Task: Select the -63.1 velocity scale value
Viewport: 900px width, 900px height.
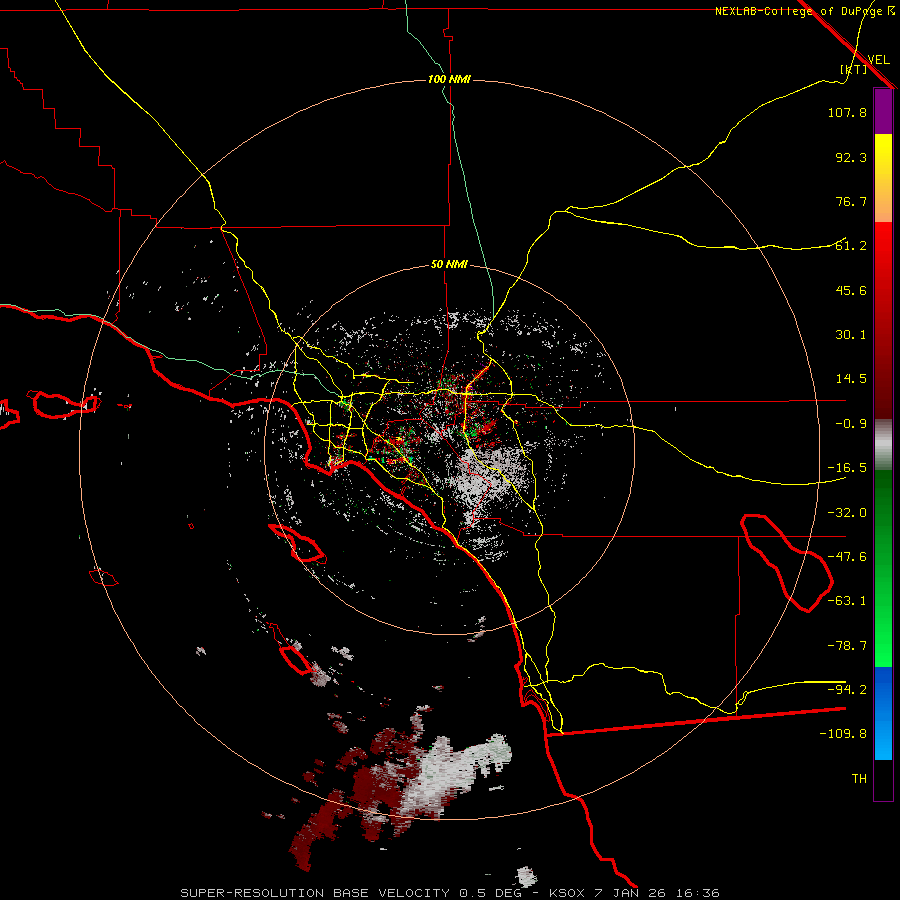Action: click(x=847, y=601)
